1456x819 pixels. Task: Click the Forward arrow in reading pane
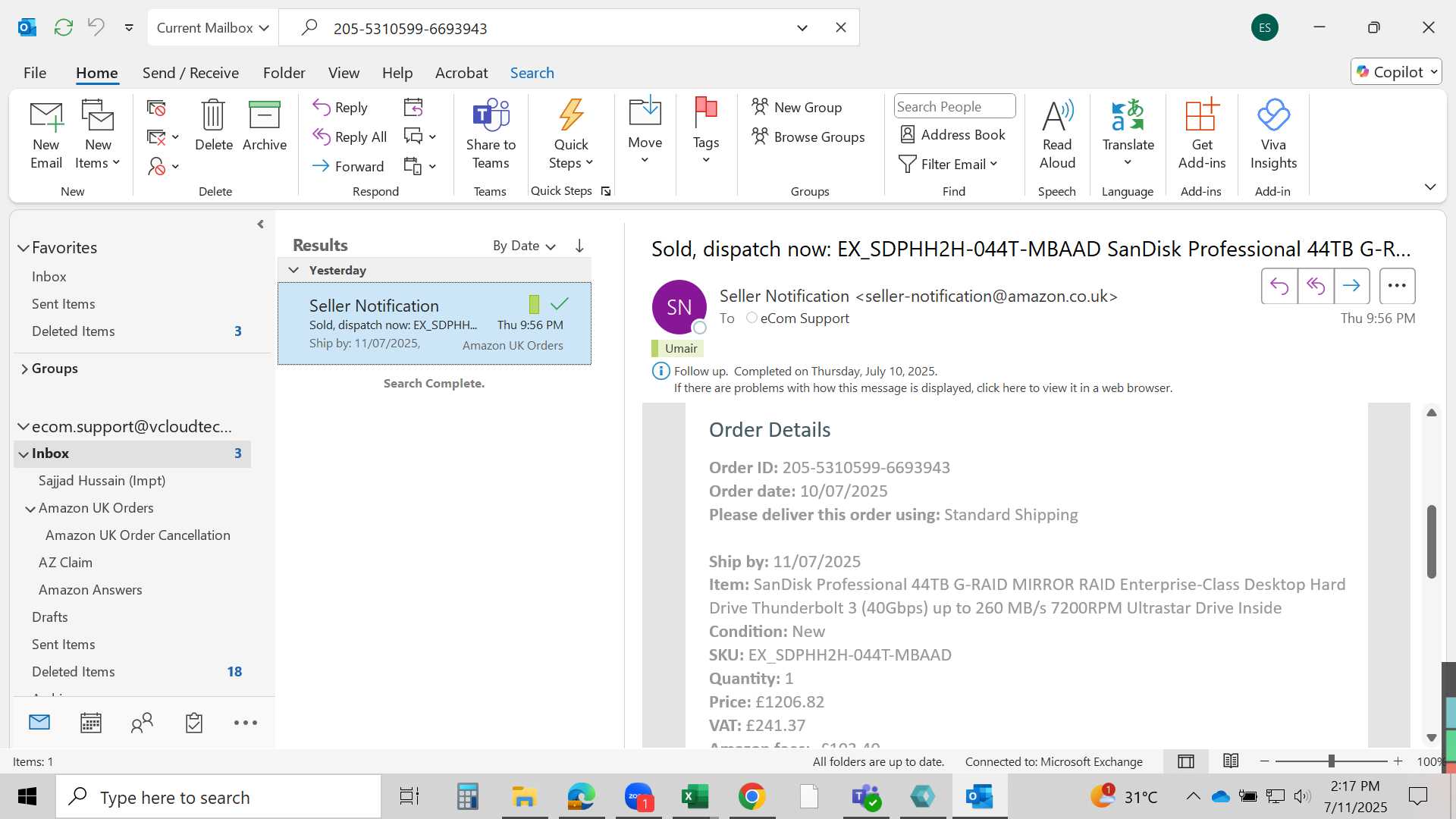1351,286
